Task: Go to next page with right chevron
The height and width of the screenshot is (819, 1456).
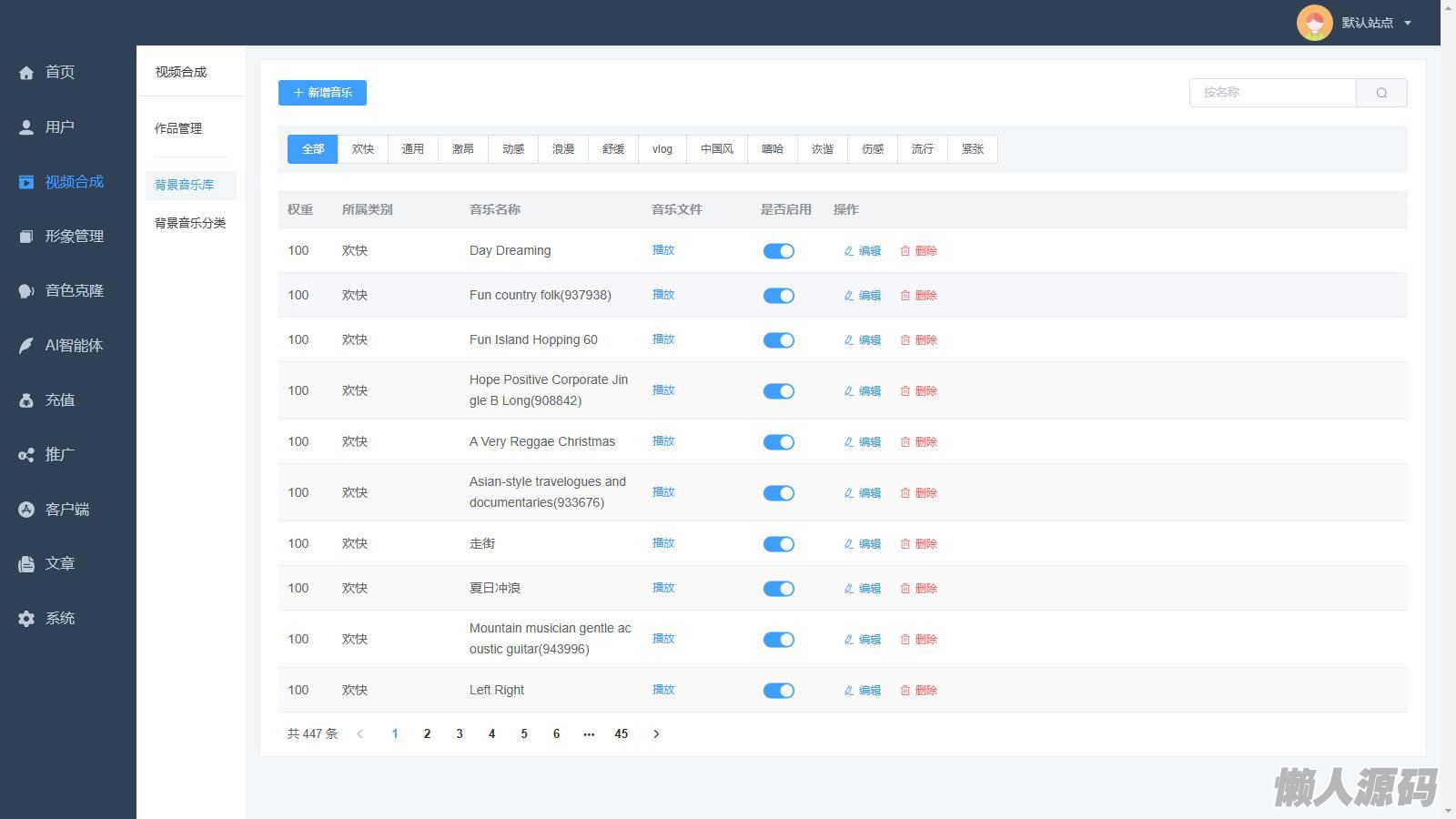Action: coord(656,734)
